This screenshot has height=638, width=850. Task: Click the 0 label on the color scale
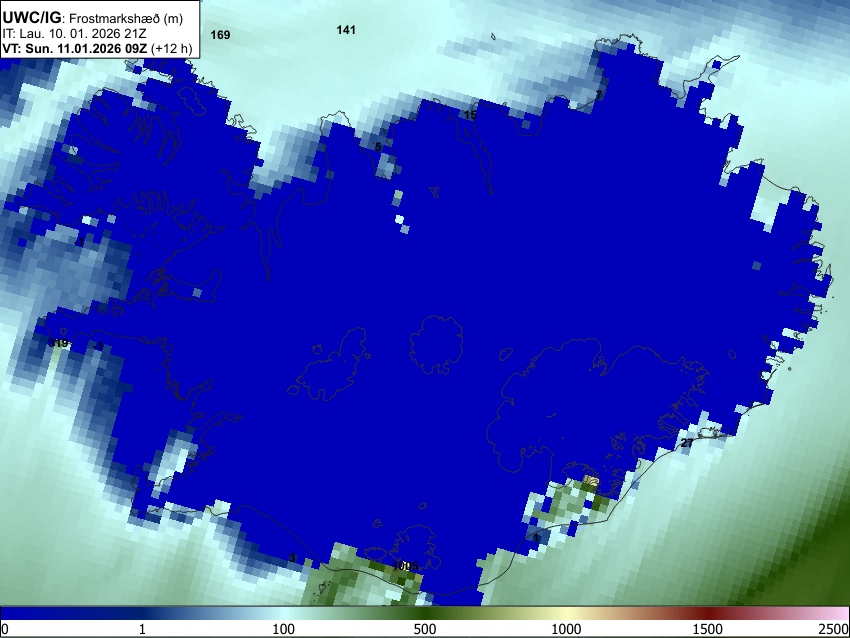coord(5,629)
